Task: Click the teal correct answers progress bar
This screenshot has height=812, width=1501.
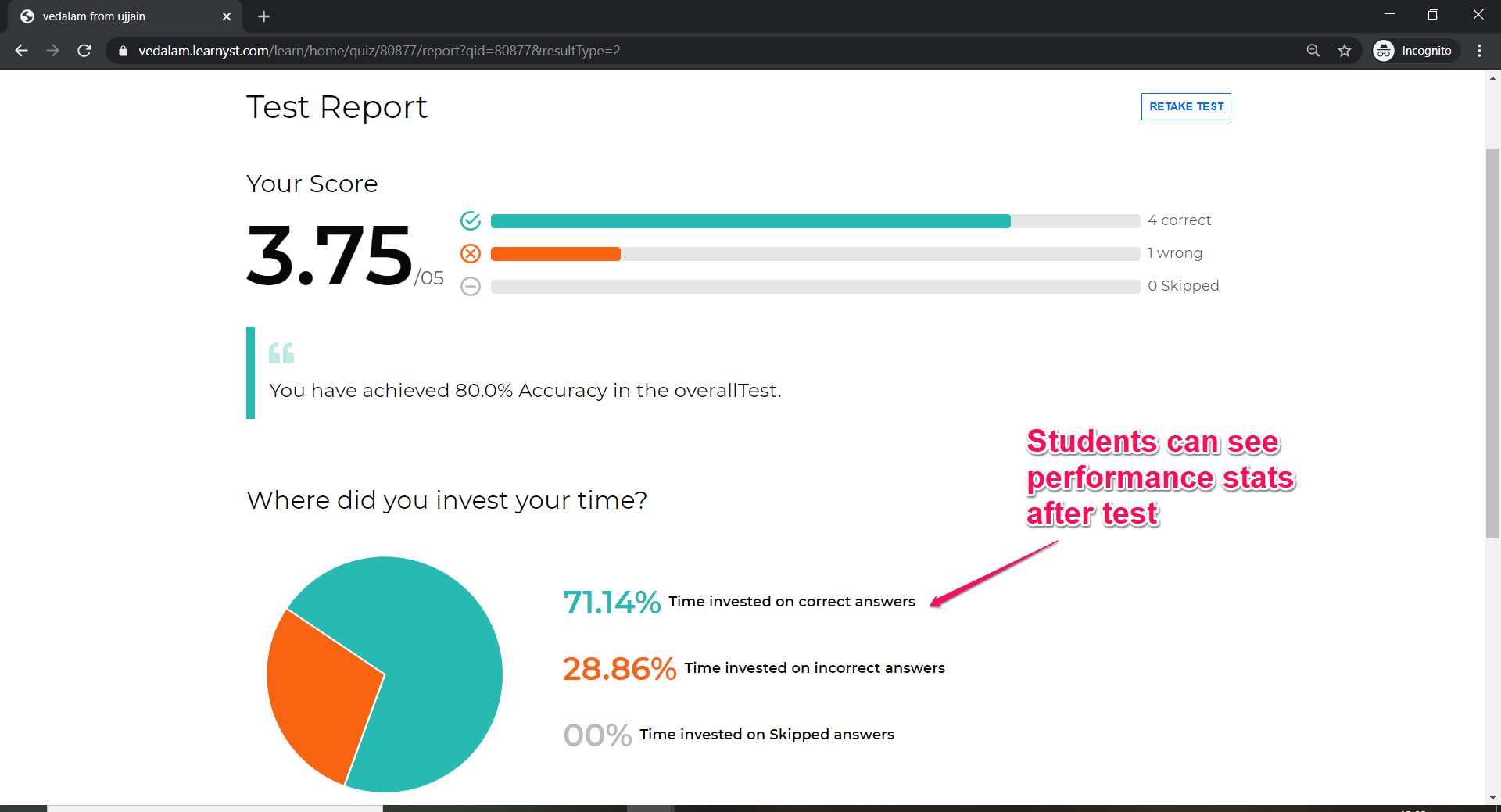Action: (750, 221)
